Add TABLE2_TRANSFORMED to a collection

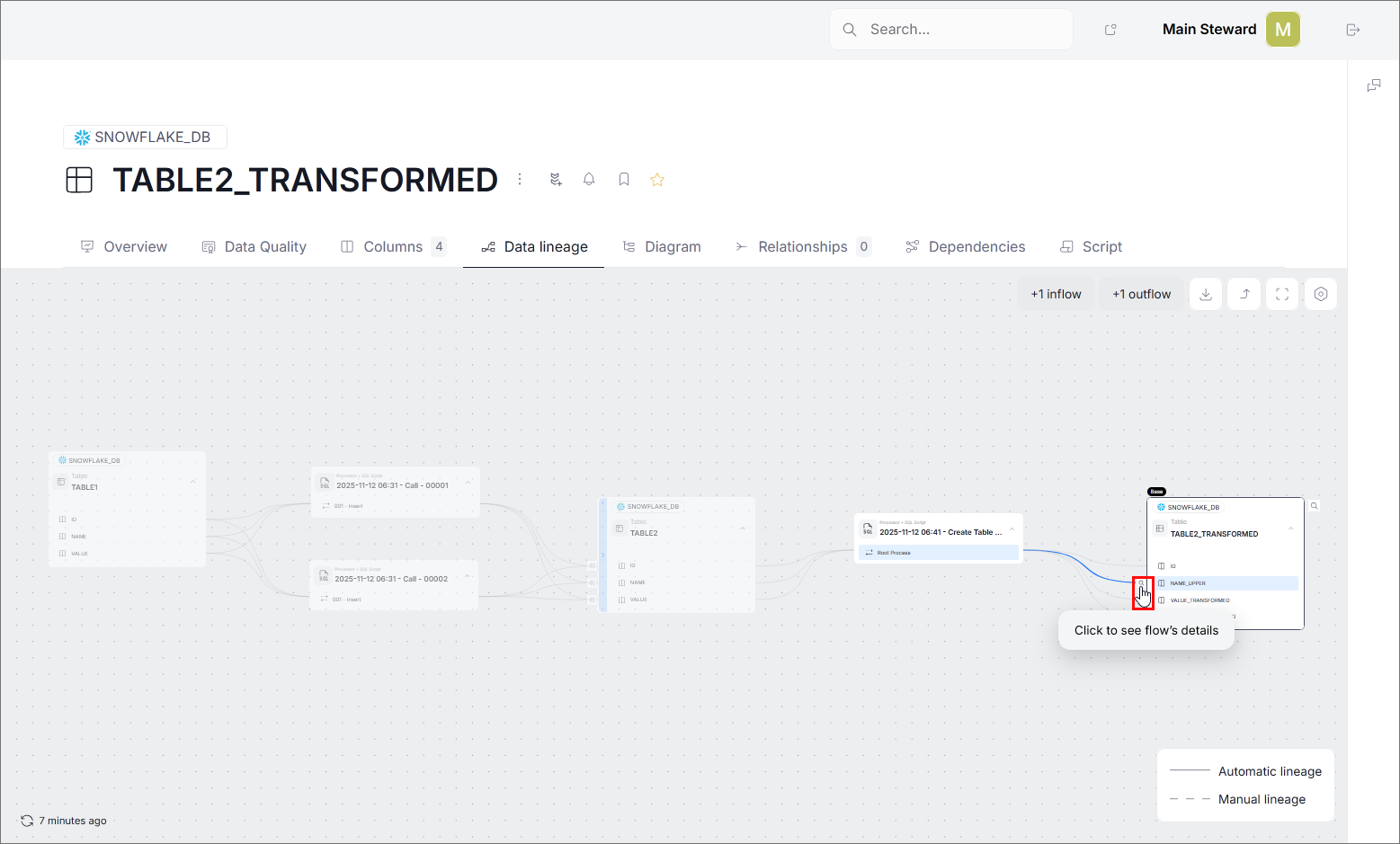(x=555, y=179)
